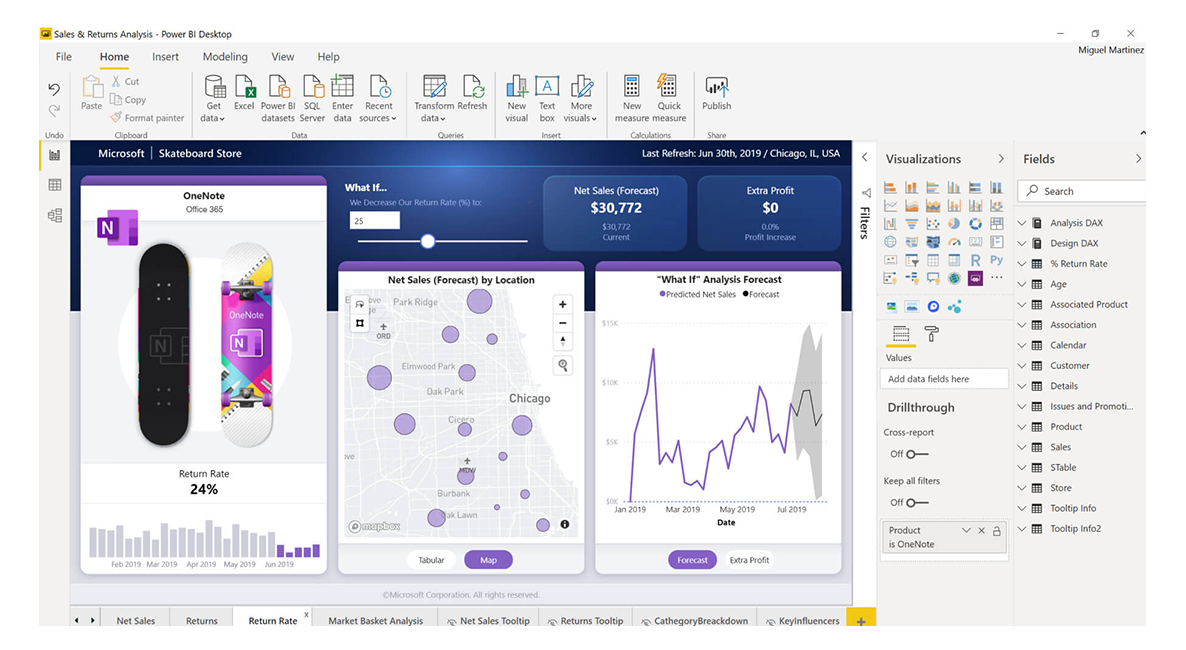The image size is (1186, 650).
Task: Switch to Model view in left sidebar
Action: (x=54, y=216)
